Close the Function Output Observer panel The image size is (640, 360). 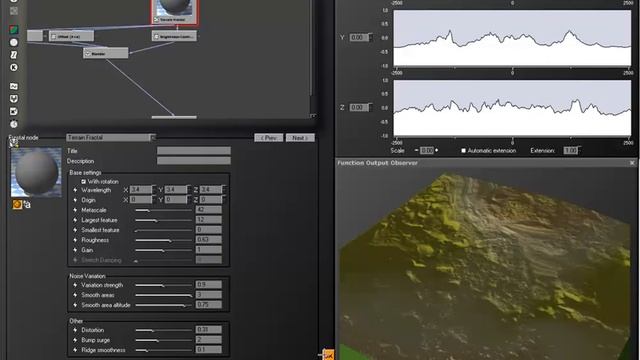[x=632, y=163]
